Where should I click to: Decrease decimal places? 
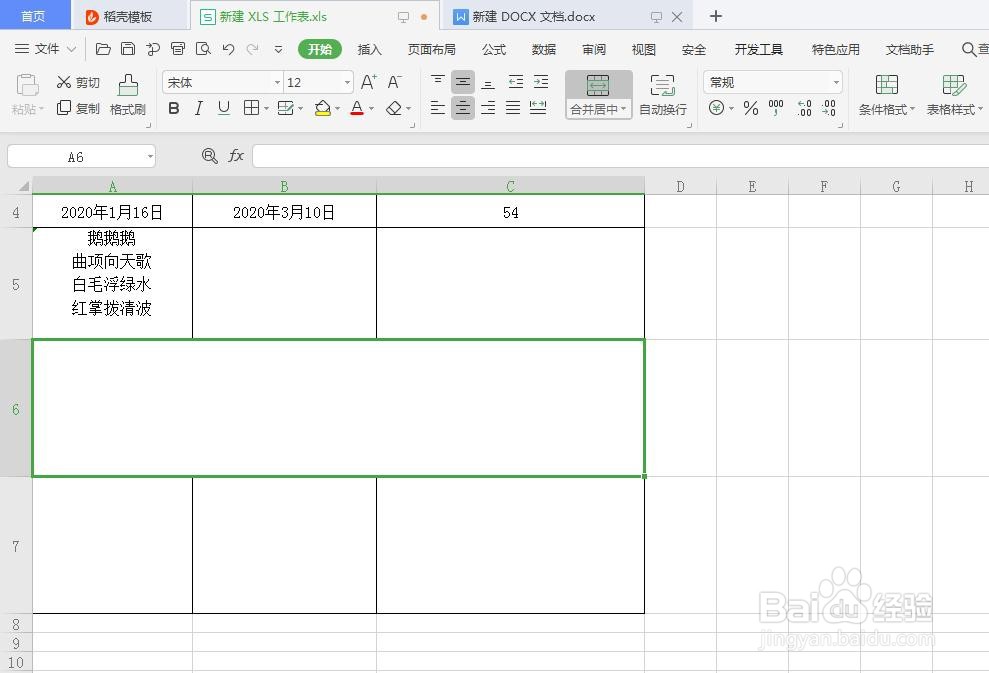(829, 108)
